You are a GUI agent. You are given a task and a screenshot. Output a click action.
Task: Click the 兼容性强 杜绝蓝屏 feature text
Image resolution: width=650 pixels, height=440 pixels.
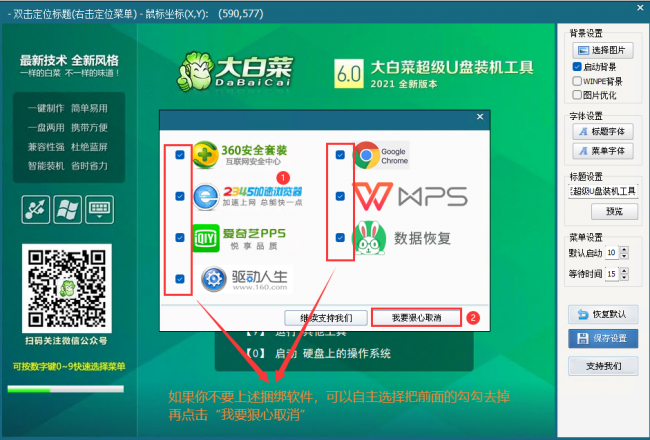click(x=68, y=147)
